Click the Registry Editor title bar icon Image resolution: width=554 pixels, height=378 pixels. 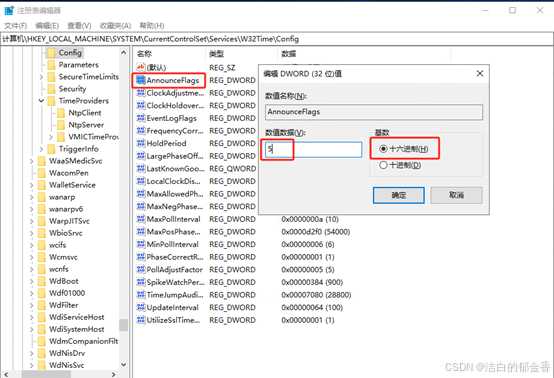click(x=9, y=11)
